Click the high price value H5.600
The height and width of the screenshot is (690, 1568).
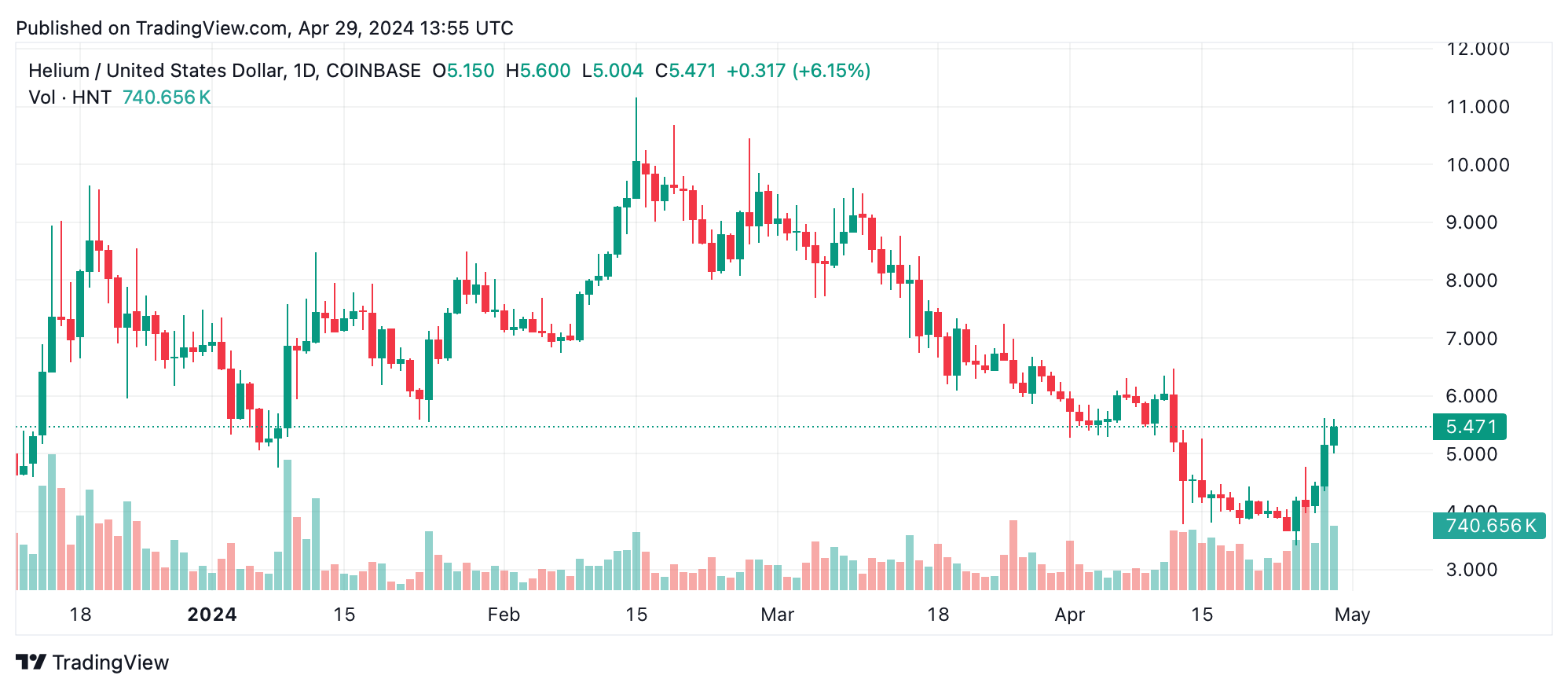[538, 71]
